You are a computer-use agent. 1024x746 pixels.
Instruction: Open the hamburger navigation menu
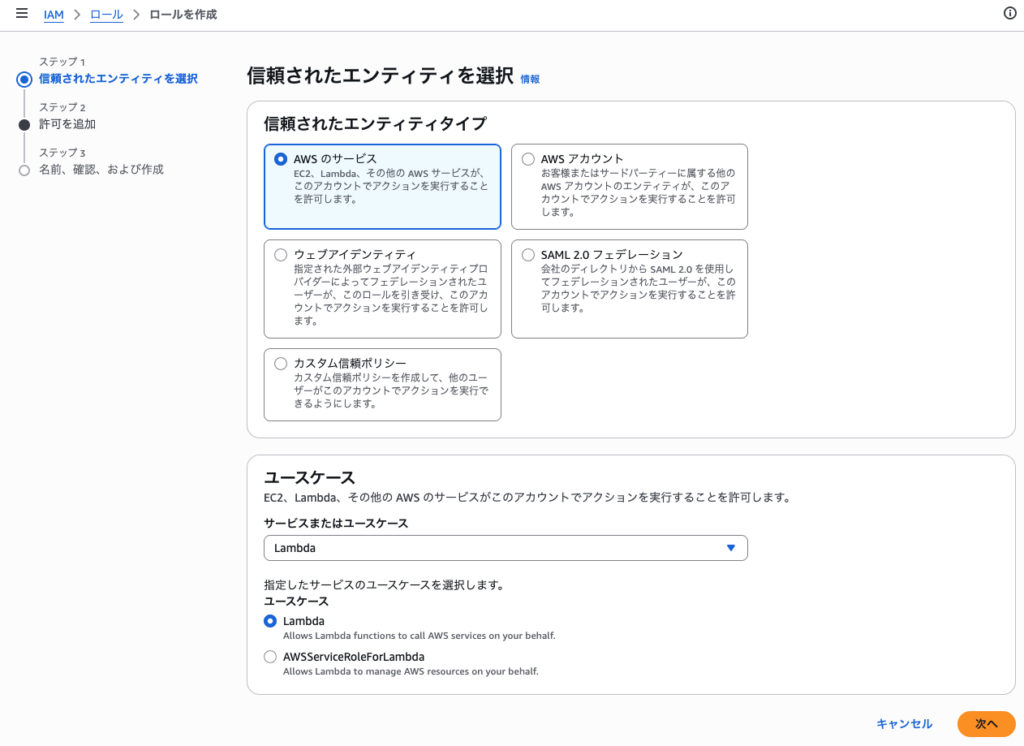pyautogui.click(x=21, y=14)
